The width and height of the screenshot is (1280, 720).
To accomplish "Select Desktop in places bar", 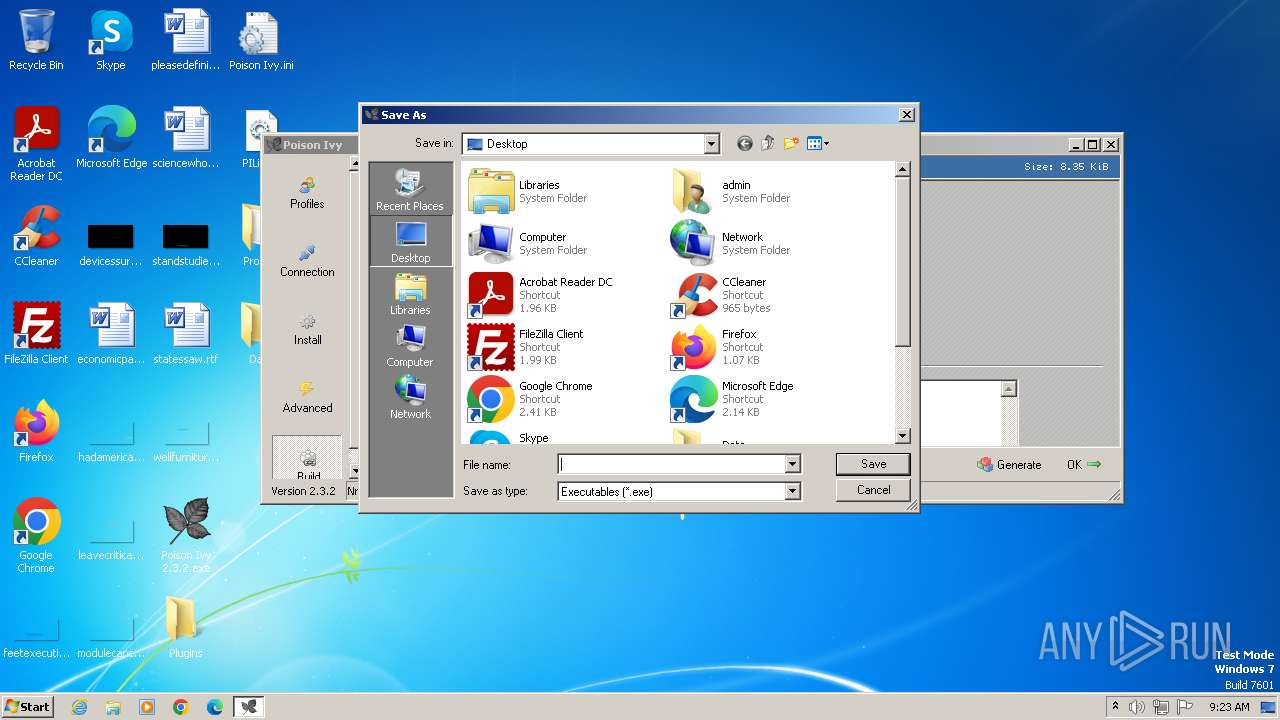I will 410,242.
